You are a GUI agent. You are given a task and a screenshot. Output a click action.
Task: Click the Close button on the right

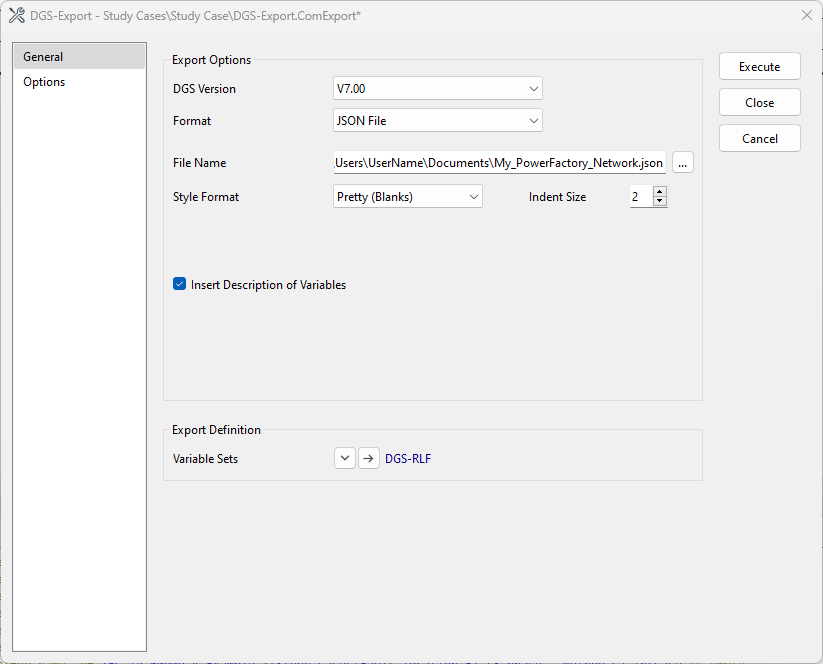[x=759, y=103]
